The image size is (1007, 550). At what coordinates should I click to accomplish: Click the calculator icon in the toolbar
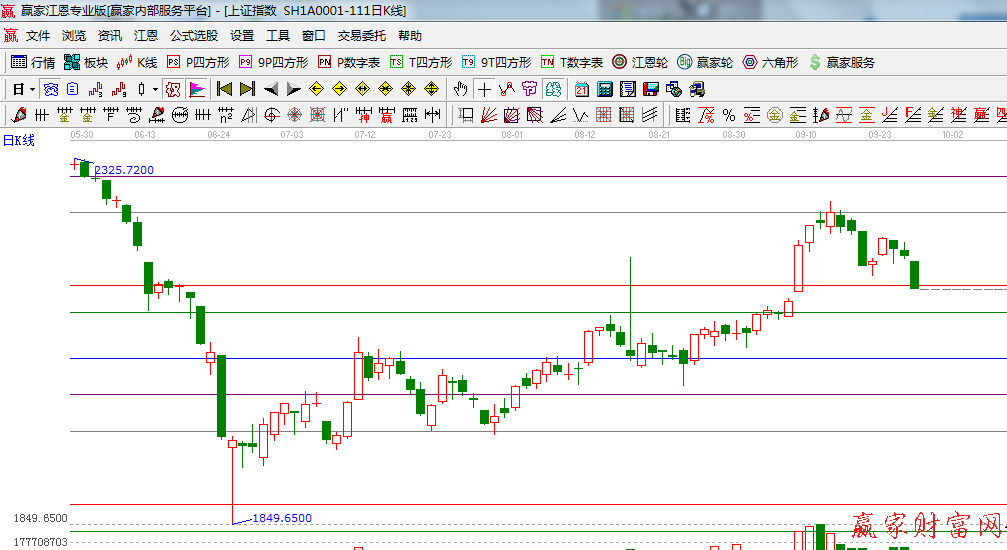(x=604, y=89)
